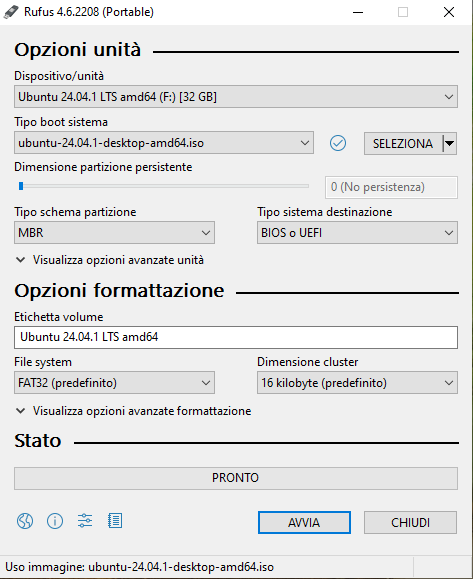Open the Dispositivo/unità drive dropdown

(236, 97)
